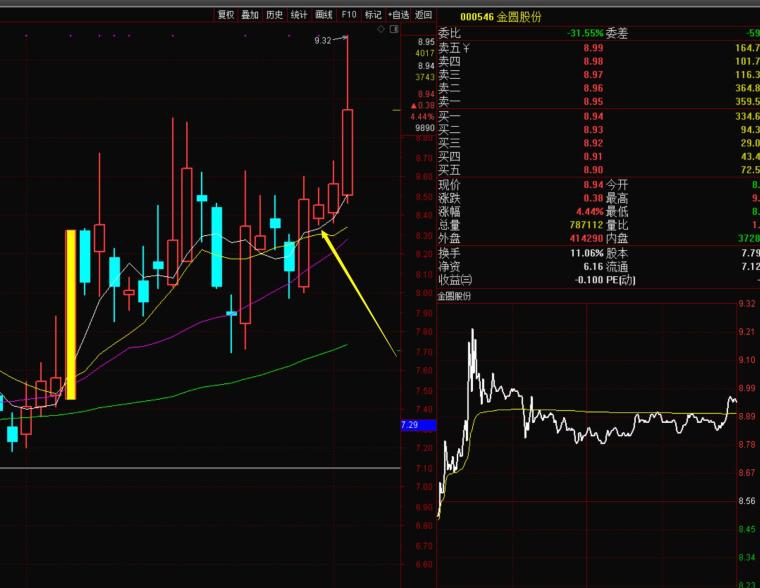Select the 9.32 high price label

pos(323,41)
